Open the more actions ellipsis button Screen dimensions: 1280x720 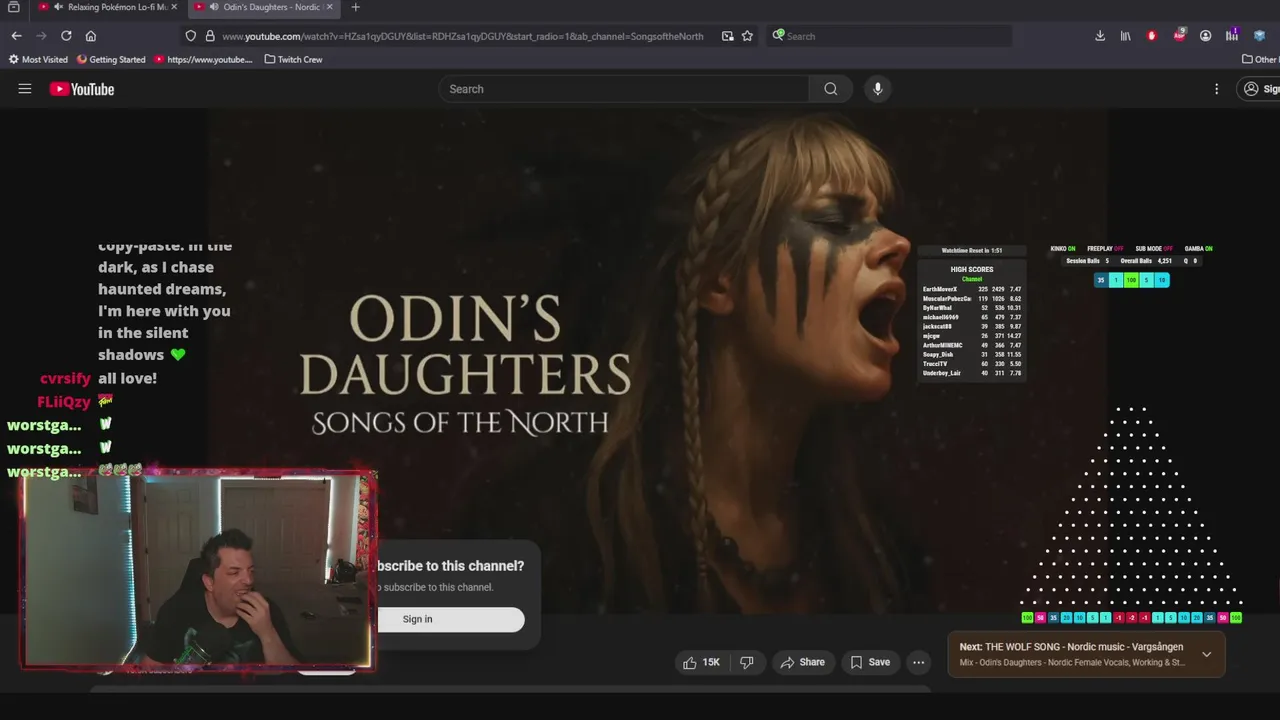tap(918, 662)
